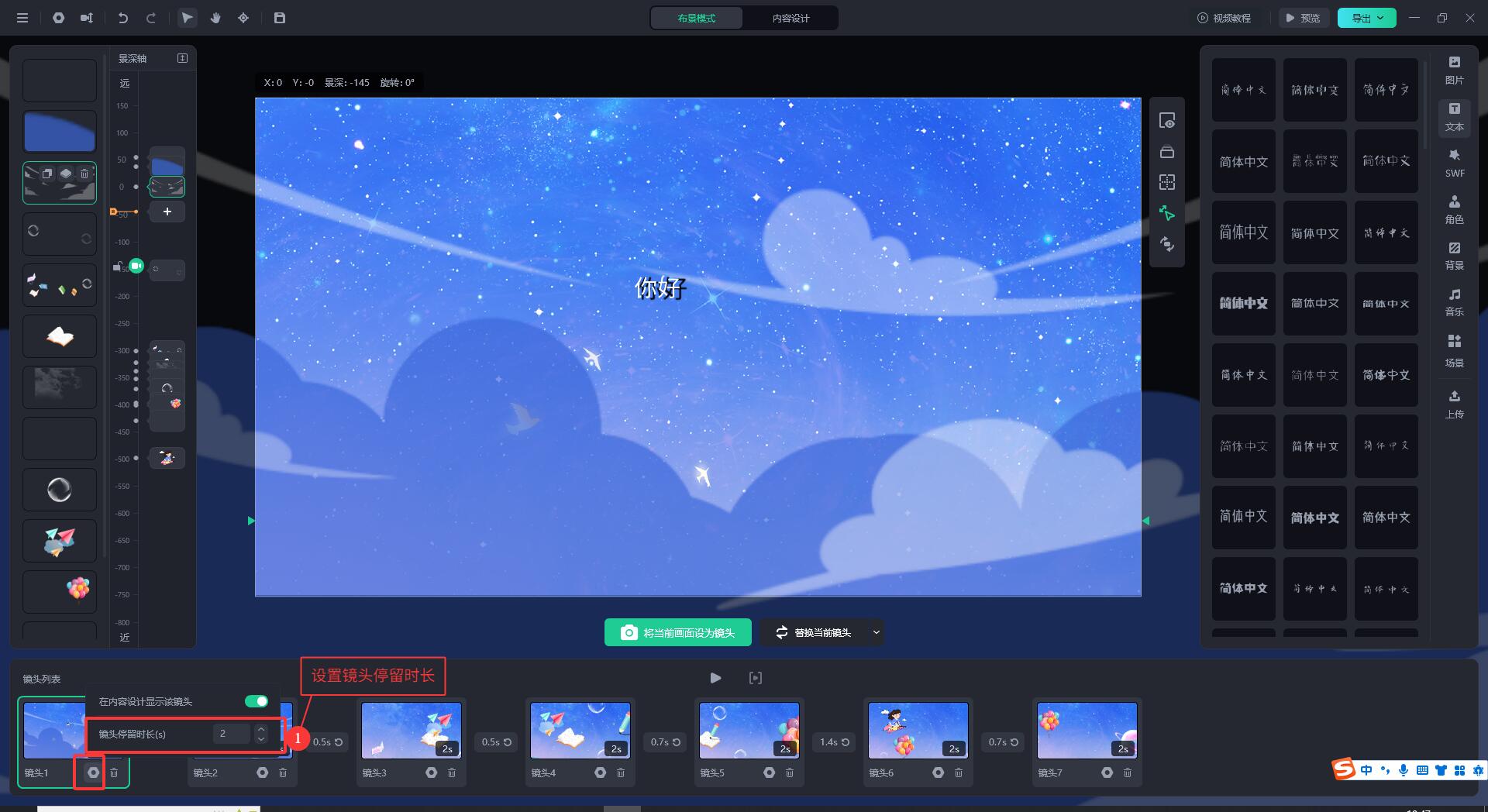Click the bracketed play-from-current icon
Screen dimensions: 1488x812
[x=756, y=678]
